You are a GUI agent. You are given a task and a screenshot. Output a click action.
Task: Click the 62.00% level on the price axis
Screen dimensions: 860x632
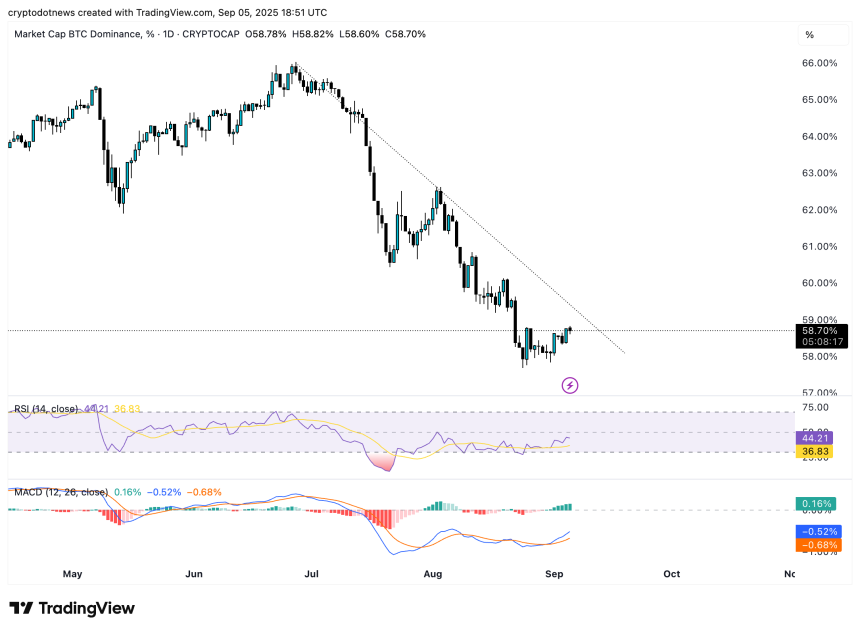[820, 210]
